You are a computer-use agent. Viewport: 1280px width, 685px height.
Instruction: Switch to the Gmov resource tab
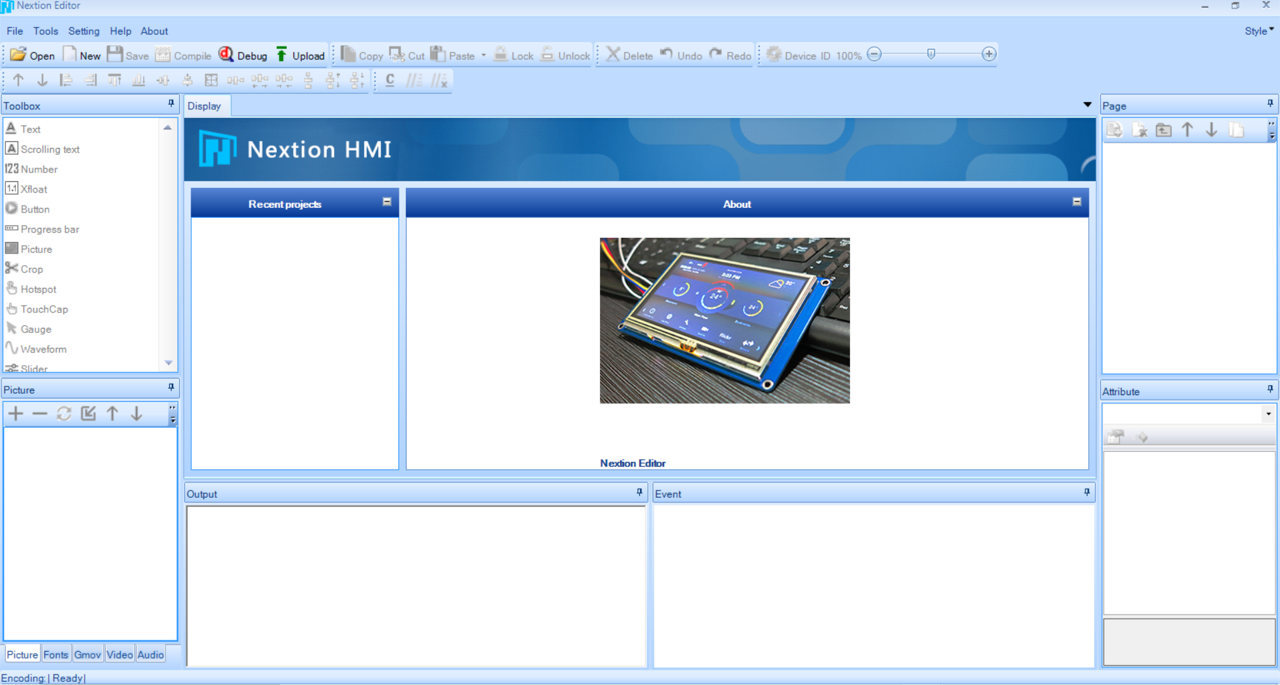87,655
